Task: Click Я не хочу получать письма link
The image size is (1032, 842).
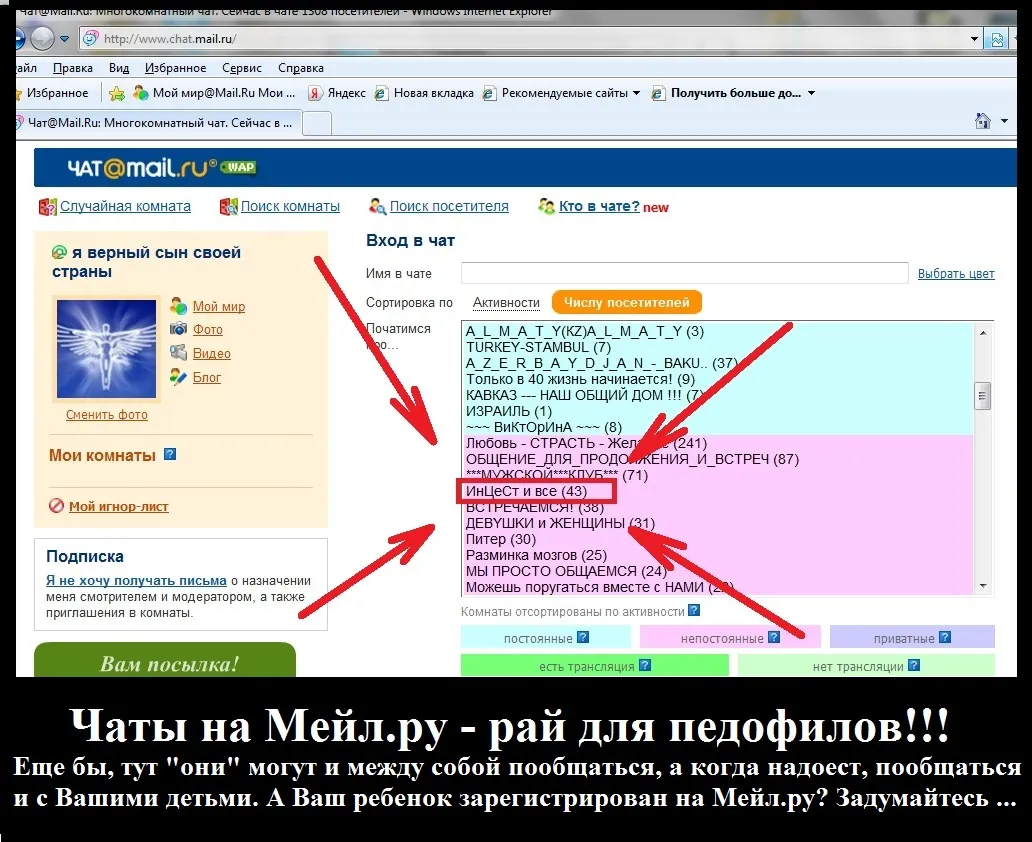Action: click(136, 581)
